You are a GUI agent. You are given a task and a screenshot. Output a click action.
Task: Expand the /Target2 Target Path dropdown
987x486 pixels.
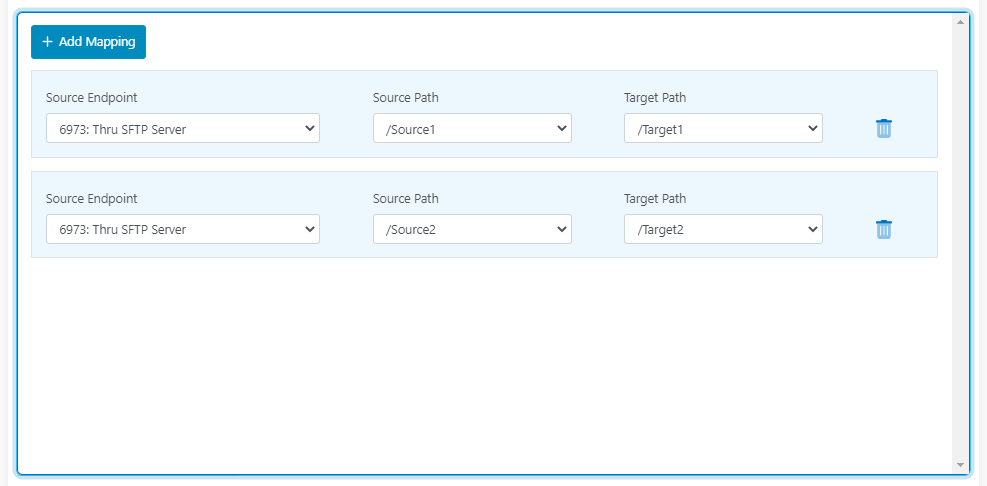[722, 229]
